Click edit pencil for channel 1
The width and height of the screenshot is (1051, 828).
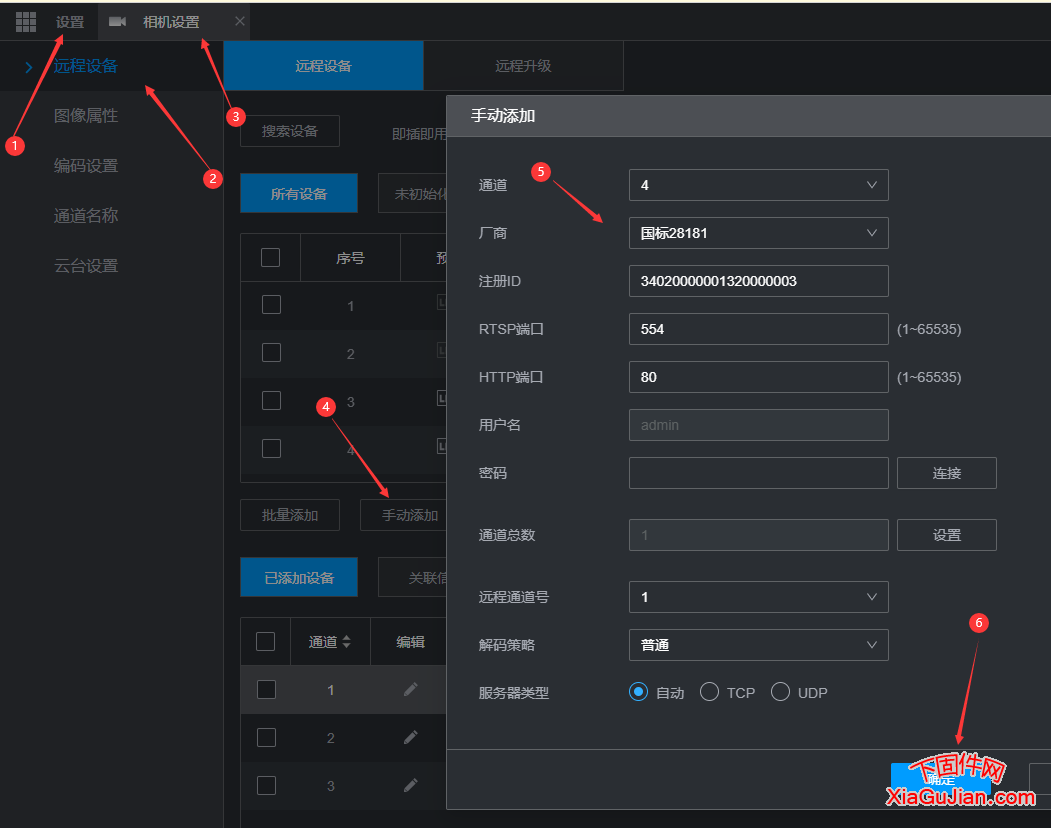410,689
